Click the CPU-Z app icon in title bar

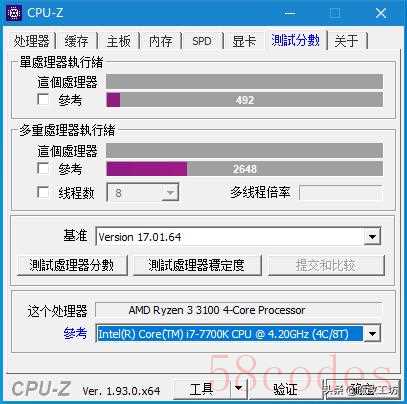pos(14,13)
